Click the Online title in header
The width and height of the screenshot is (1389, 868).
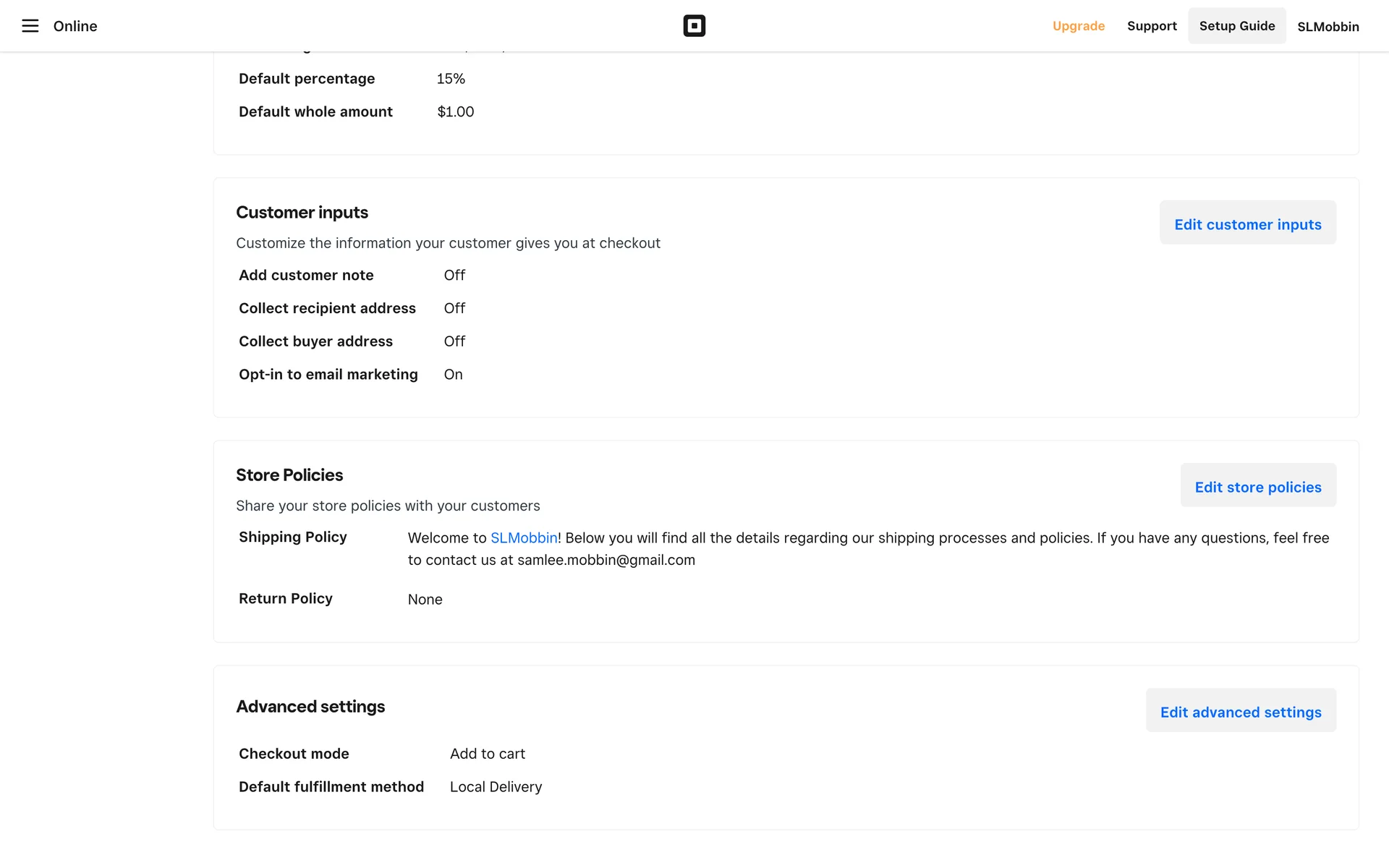[75, 26]
